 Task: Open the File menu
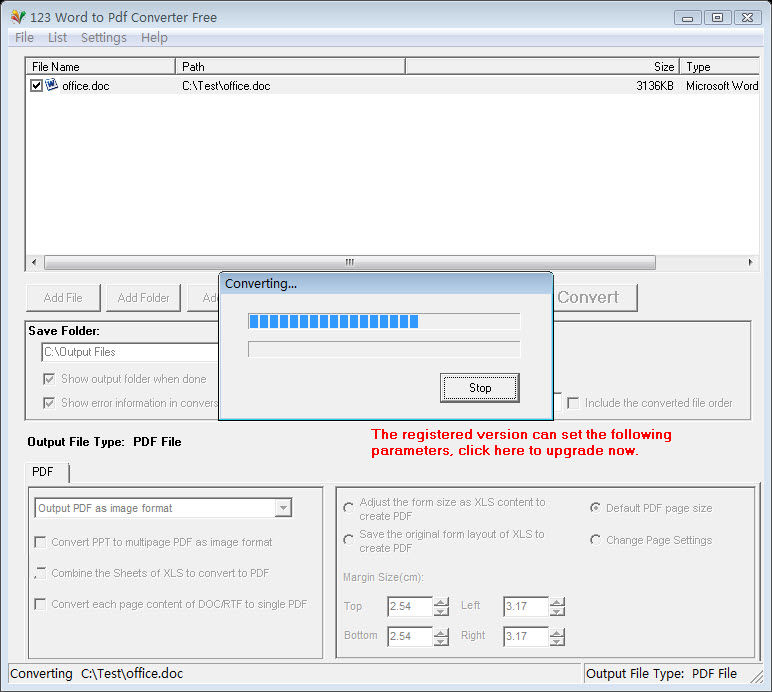click(24, 37)
